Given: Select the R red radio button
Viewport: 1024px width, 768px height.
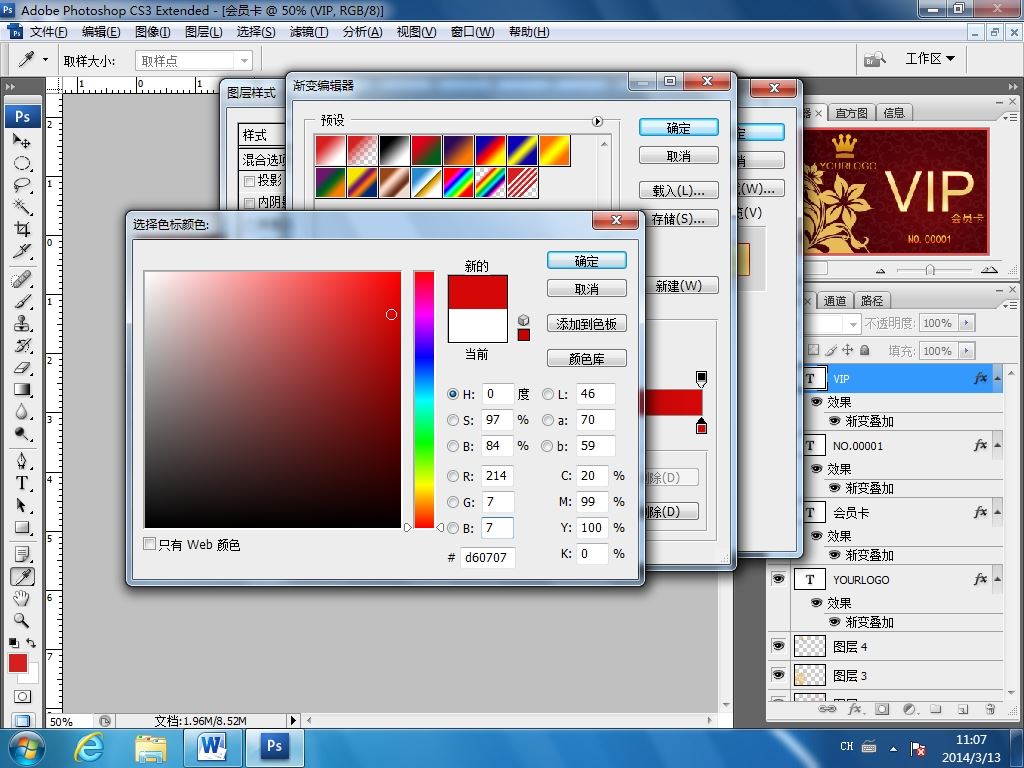Looking at the screenshot, I should tap(453, 476).
